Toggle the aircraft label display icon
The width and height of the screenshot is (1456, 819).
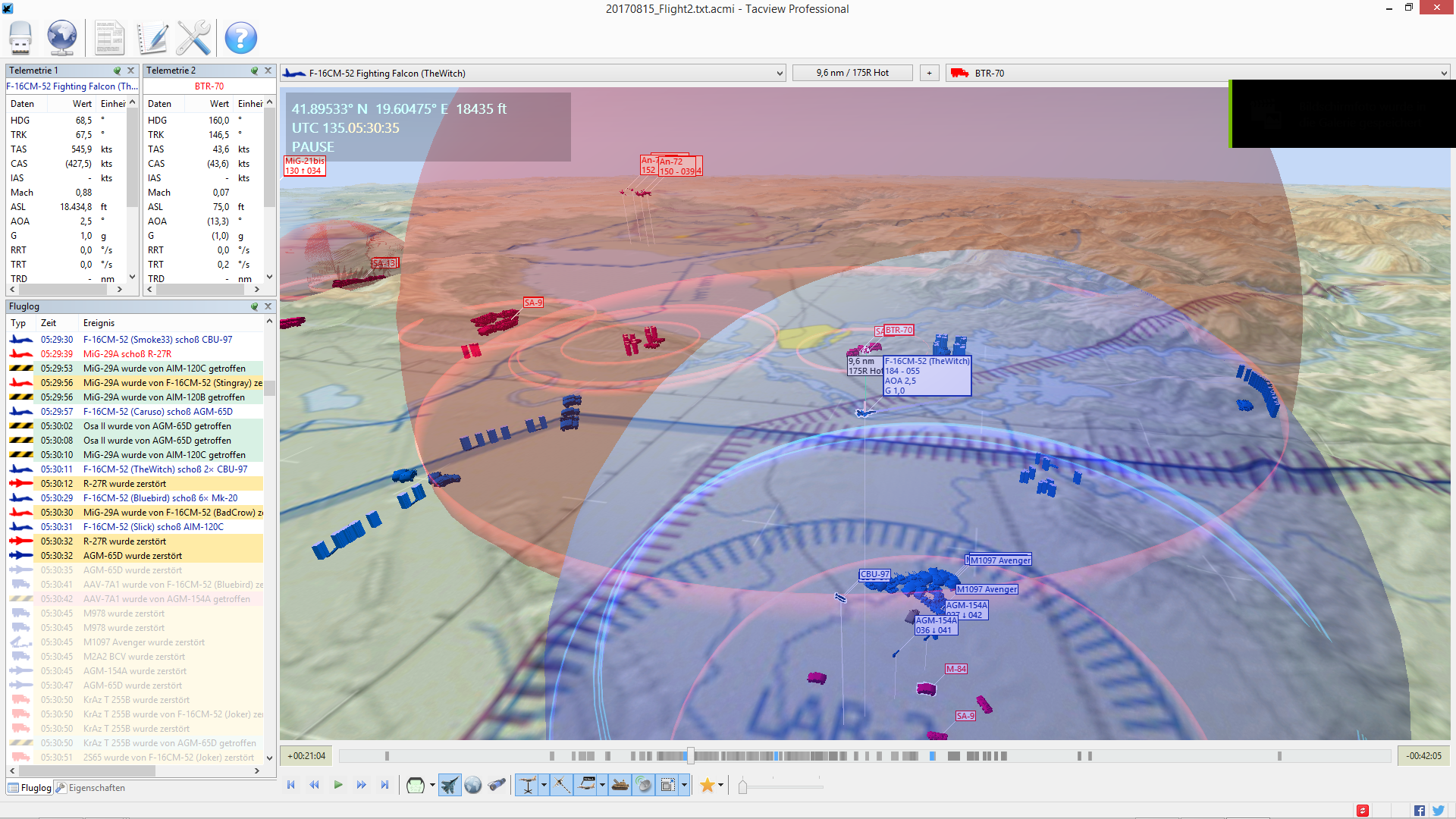tap(586, 786)
